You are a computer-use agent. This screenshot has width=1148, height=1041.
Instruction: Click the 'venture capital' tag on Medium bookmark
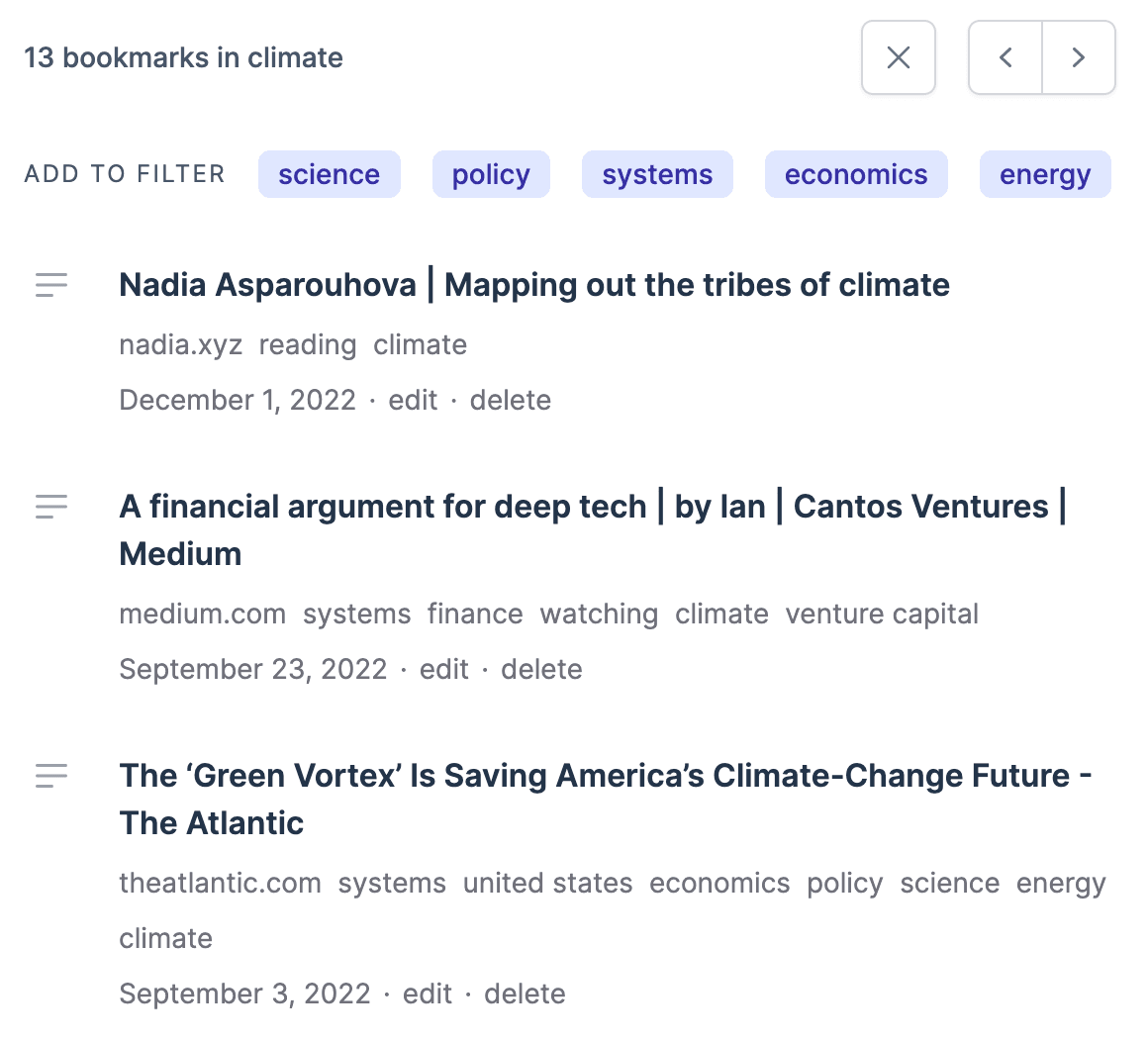882,614
